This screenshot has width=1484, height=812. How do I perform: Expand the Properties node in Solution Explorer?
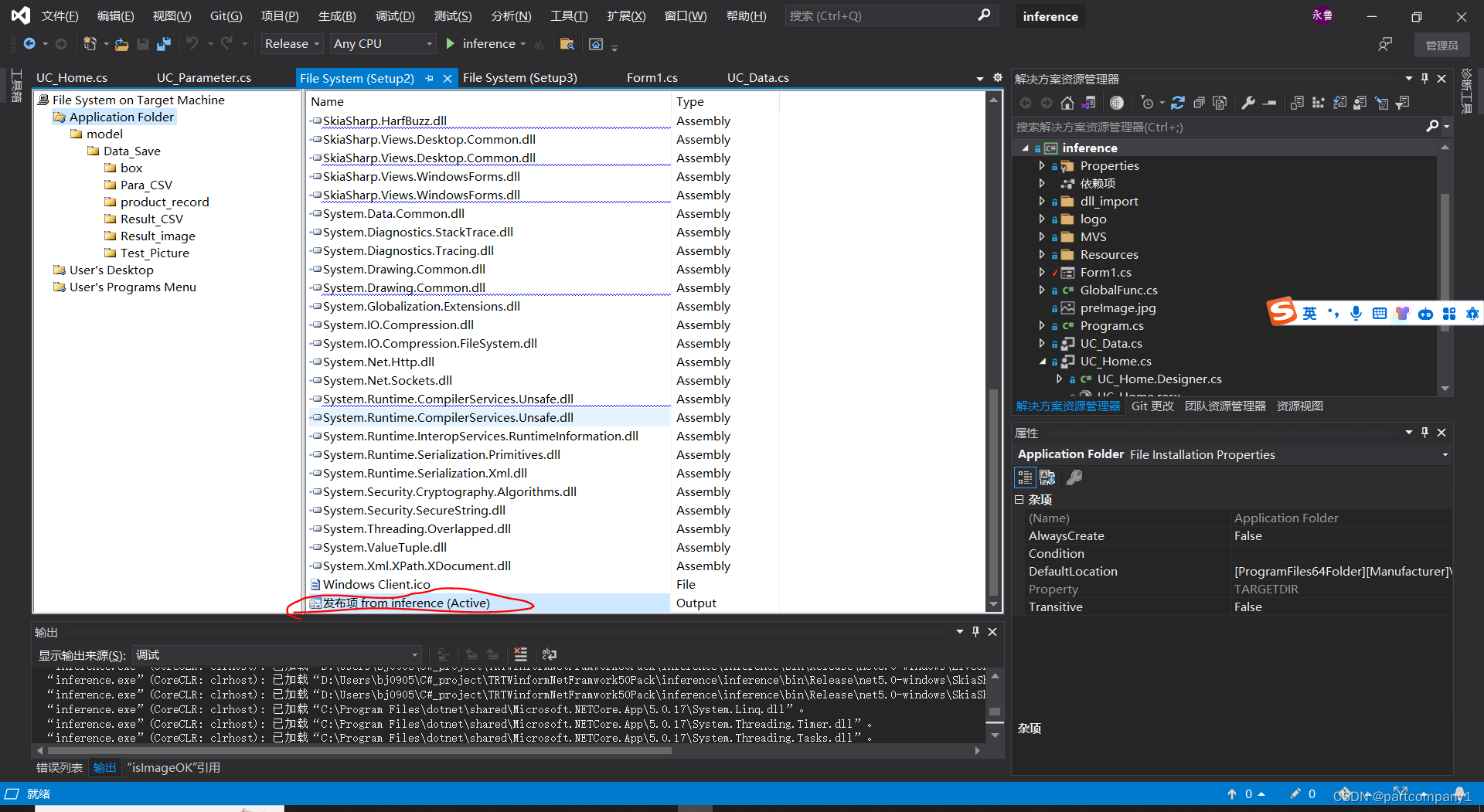pos(1042,165)
